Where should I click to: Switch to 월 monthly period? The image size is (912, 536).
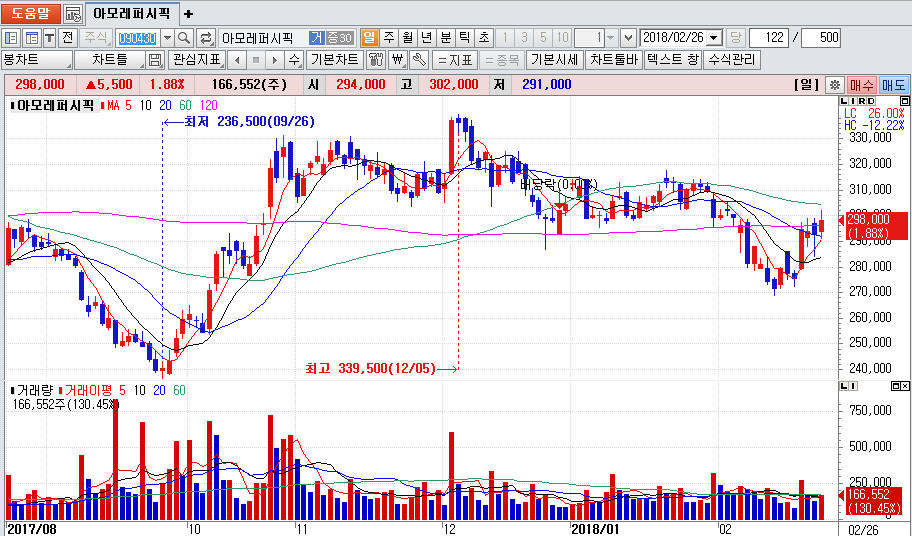coord(407,37)
